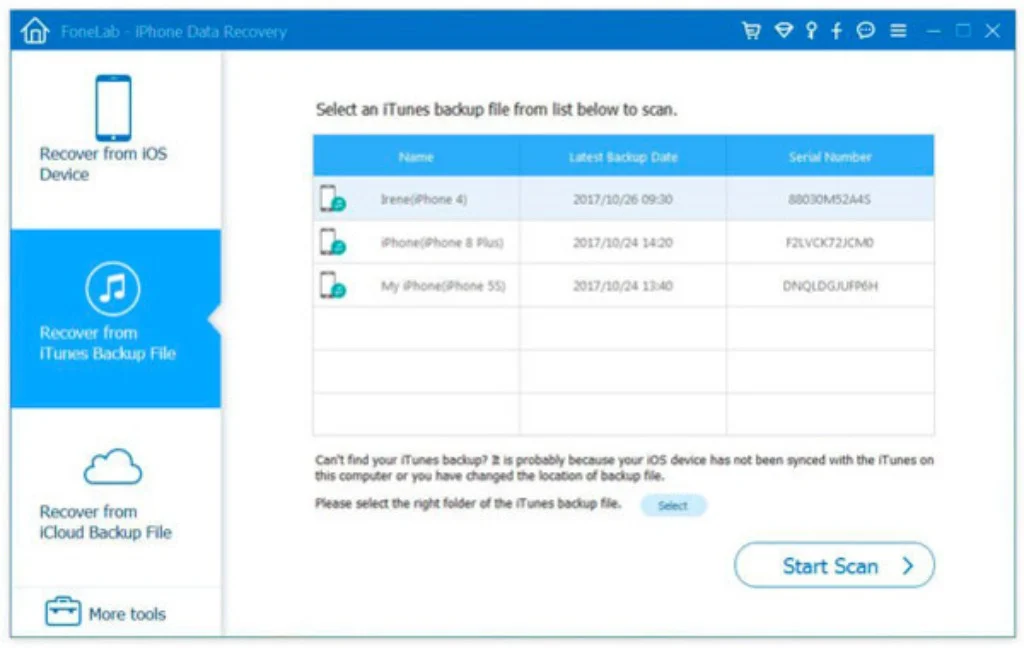This screenshot has height=648, width=1024.
Task: Select the My iPhone(iPhone 5S) backup name
Action: 443,285
